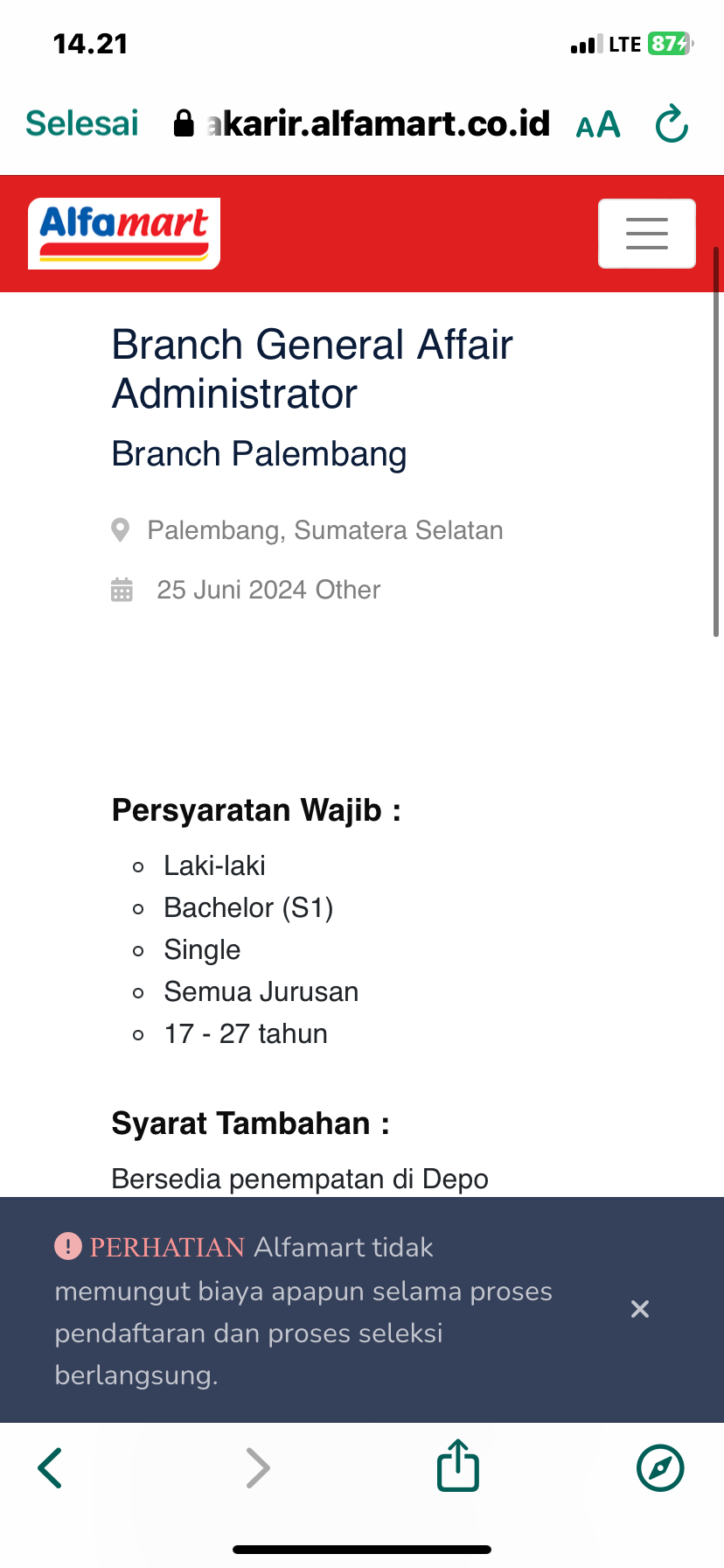Tap the Branch Palembang subtitle

tap(260, 454)
